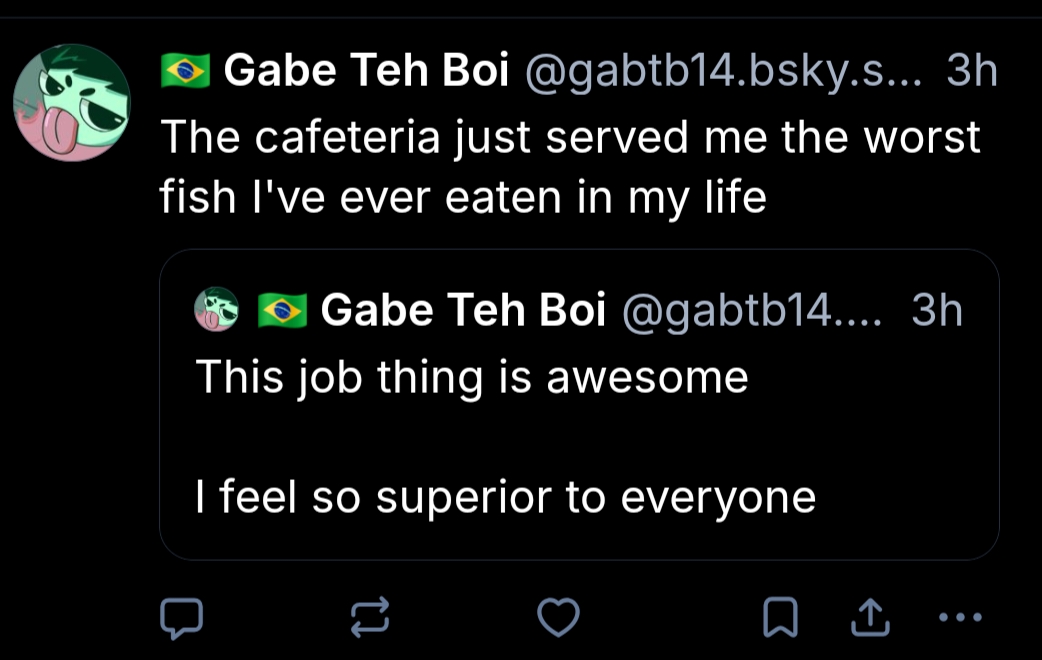The height and width of the screenshot is (660, 1042).
Task: Bookmark the cafeteria fish post
Action: tap(780, 618)
